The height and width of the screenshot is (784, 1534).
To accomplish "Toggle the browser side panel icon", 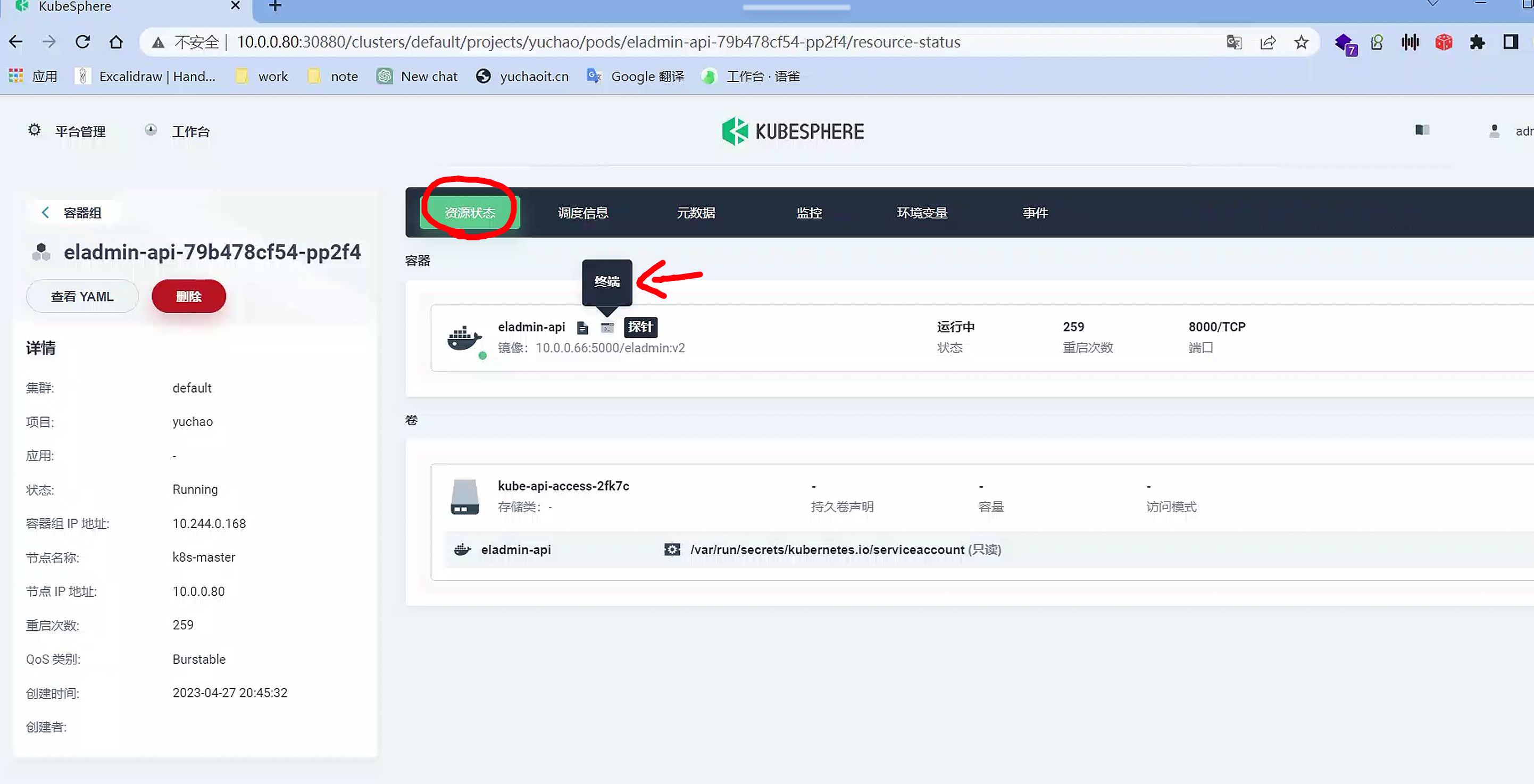I will pos(1510,42).
